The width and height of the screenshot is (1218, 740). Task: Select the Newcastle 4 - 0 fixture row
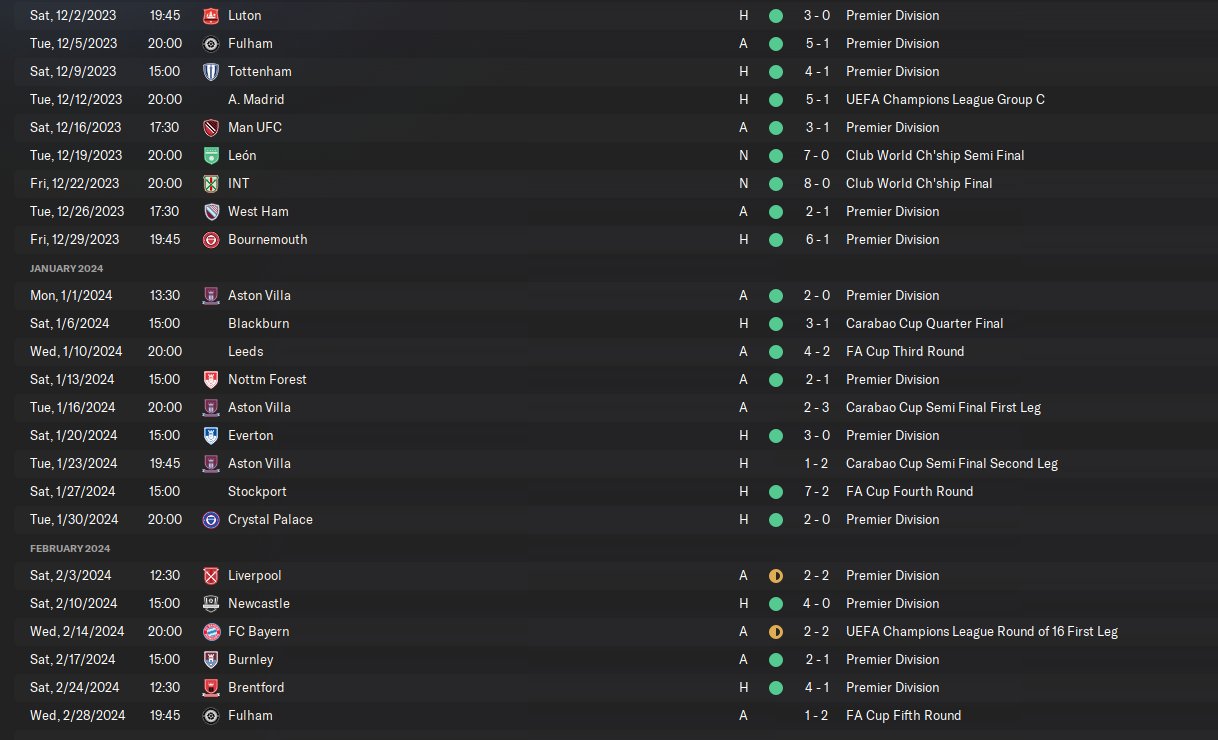tap(609, 604)
